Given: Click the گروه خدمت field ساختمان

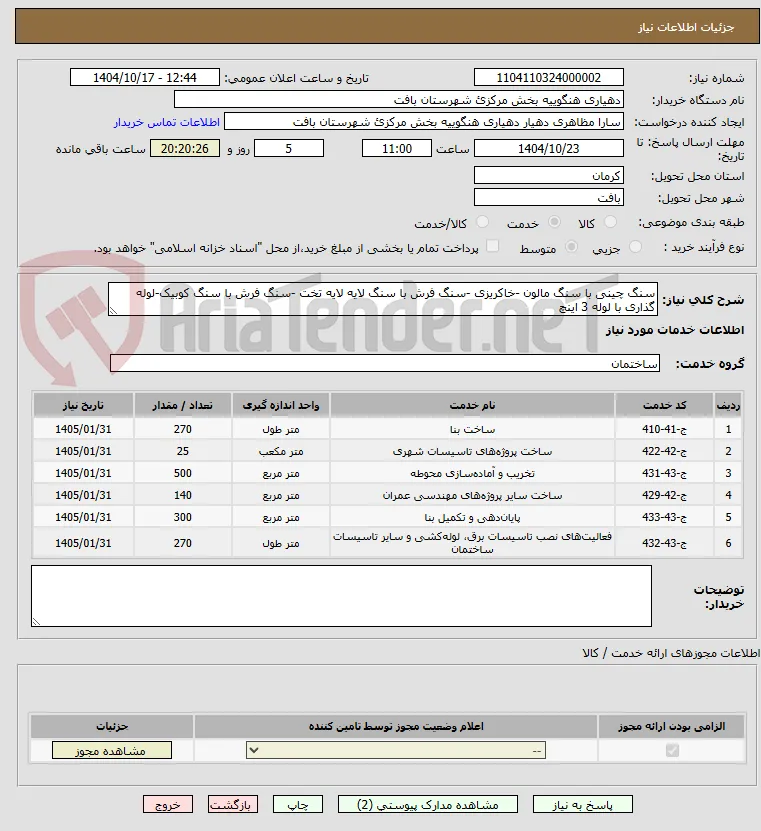Looking at the screenshot, I should pos(385,364).
